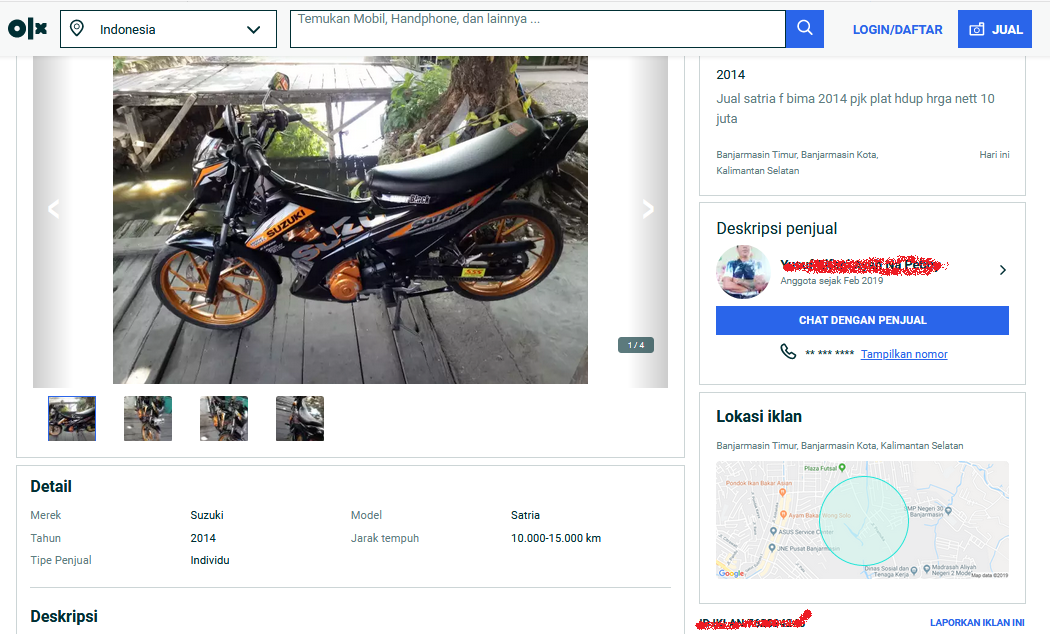Click the Hari ini posting date
1050x634 pixels.
994,155
